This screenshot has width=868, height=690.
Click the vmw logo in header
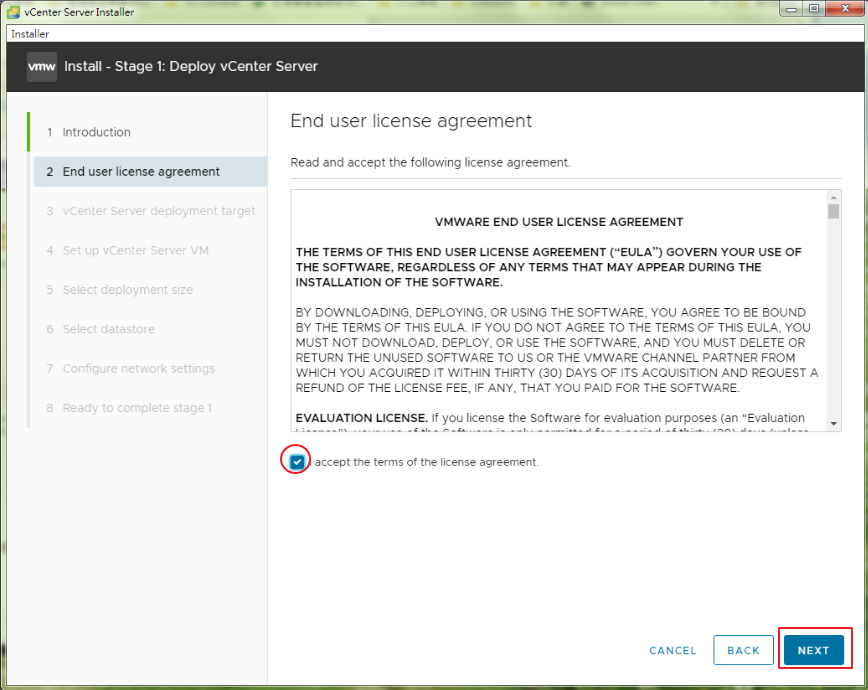click(42, 67)
